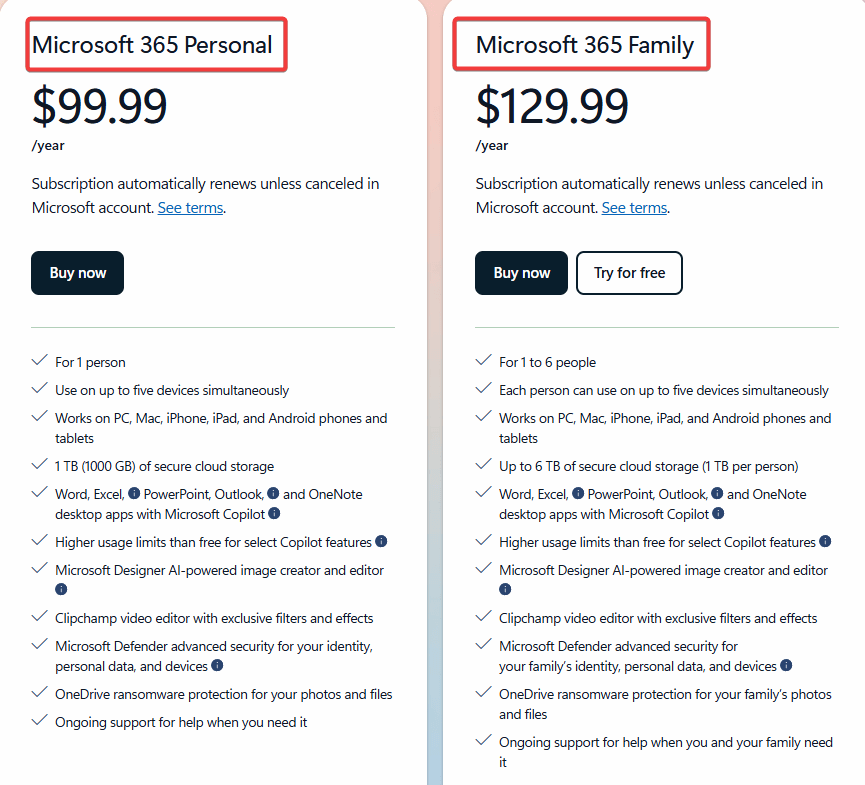The width and height of the screenshot is (865, 785).
Task: Show Copilot features usage limits info, Family plan
Action: tap(825, 542)
